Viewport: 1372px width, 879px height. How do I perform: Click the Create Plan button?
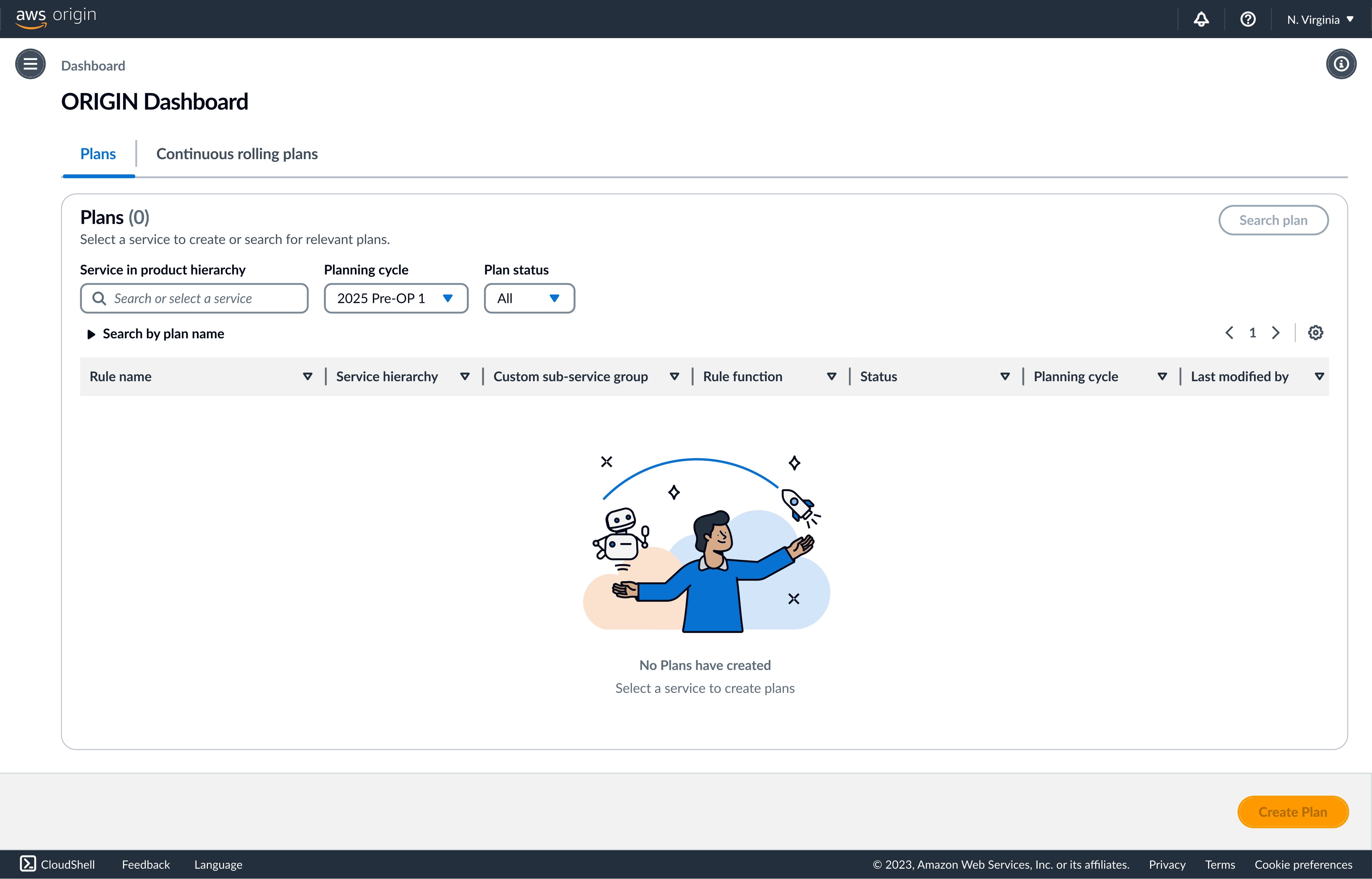[x=1293, y=812]
